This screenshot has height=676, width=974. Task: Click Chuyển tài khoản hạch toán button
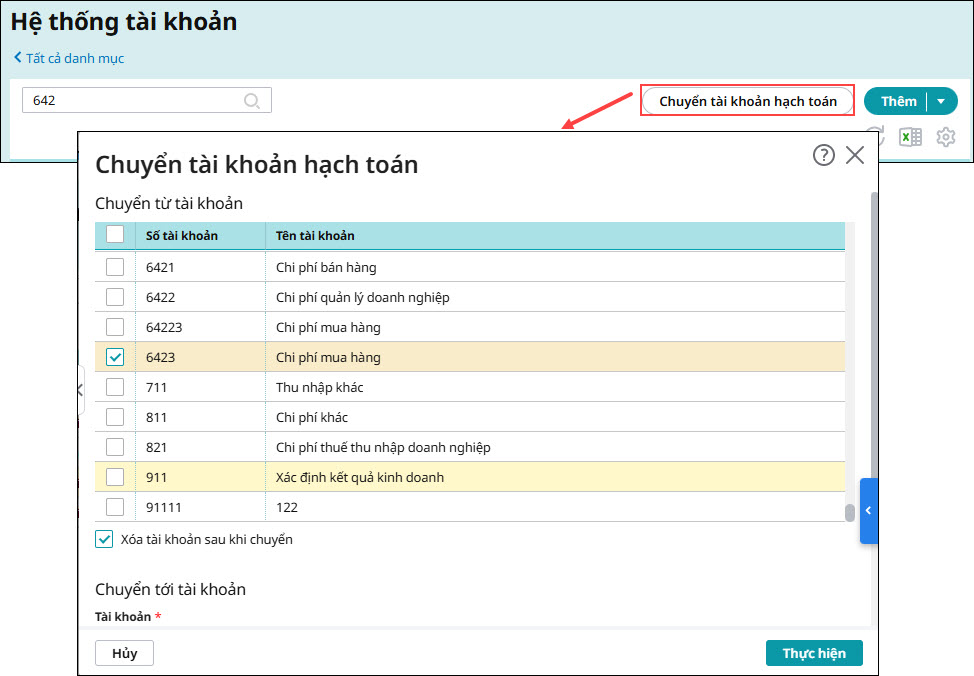747,101
